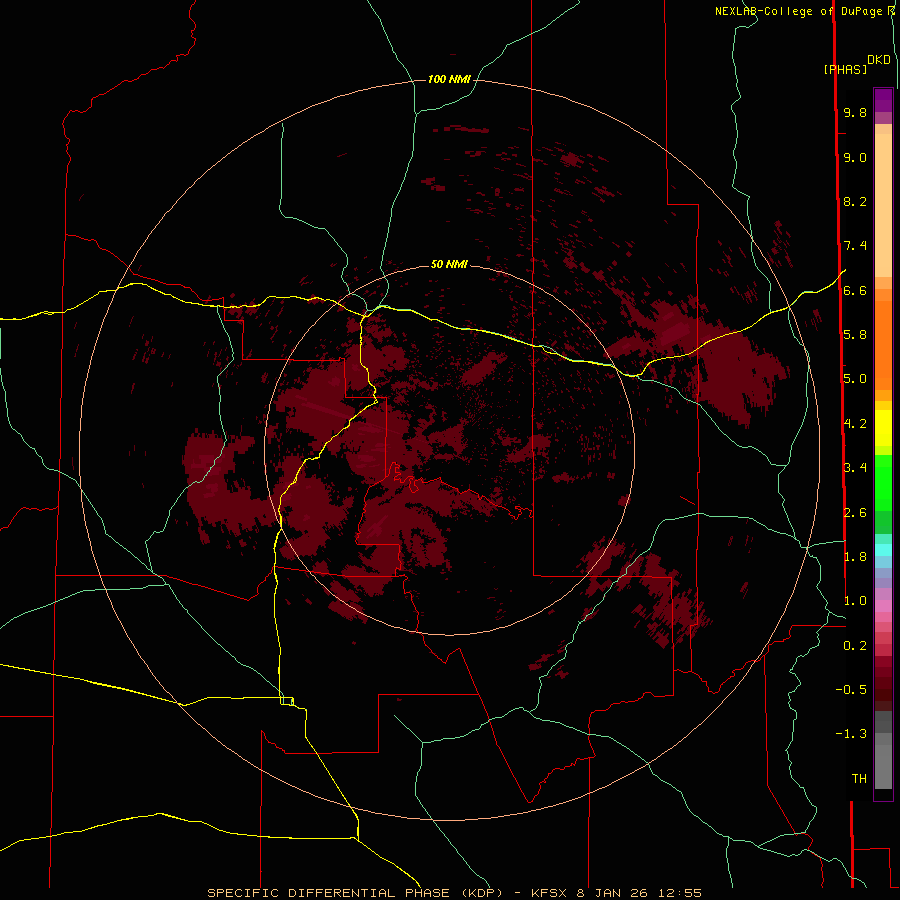
Task: Click the -1.3 legend value
Action: pos(851,734)
